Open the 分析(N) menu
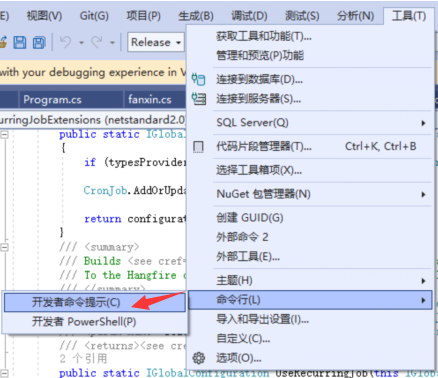The width and height of the screenshot is (438, 378). coord(355,16)
